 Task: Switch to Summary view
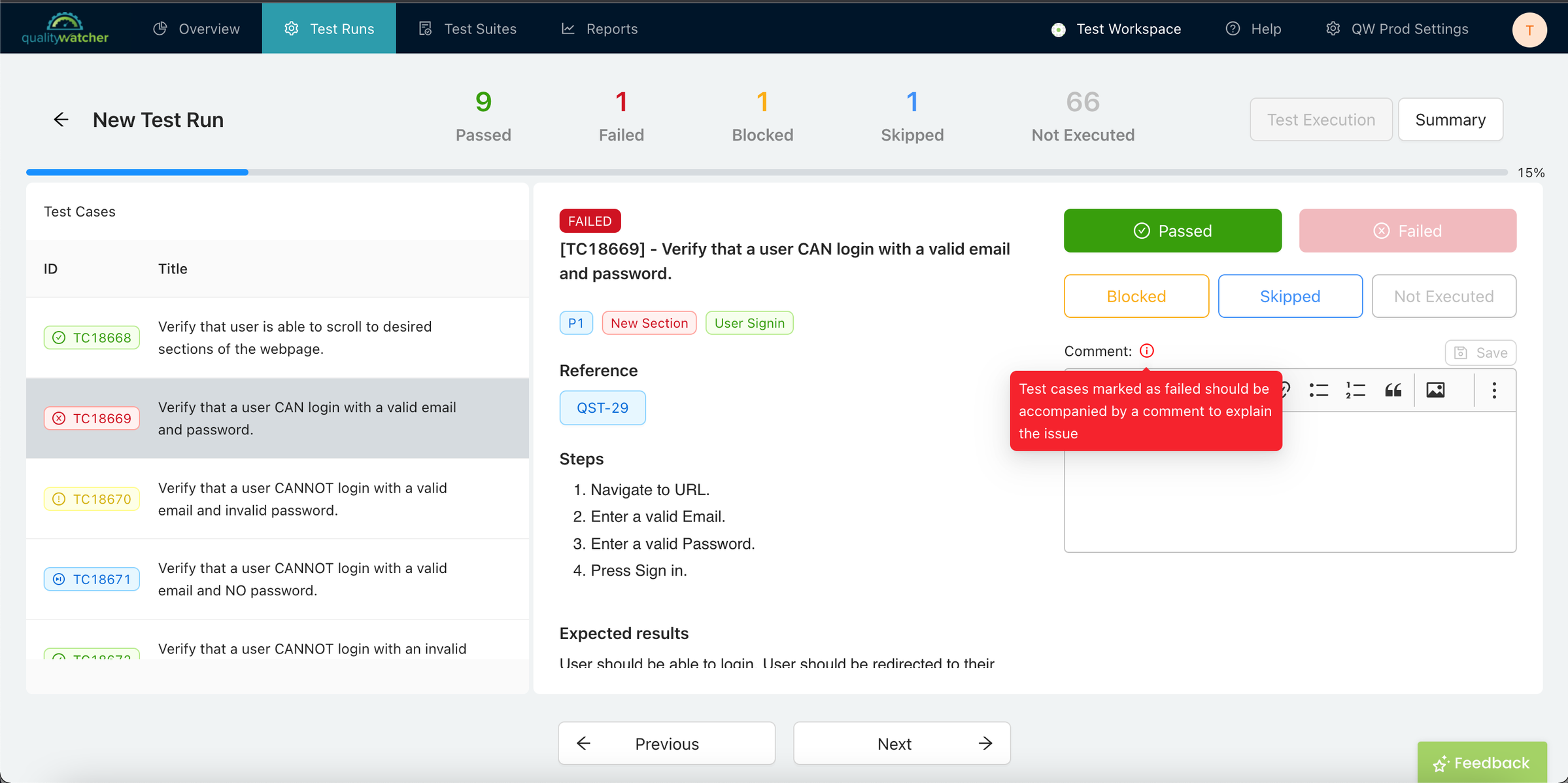point(1450,120)
